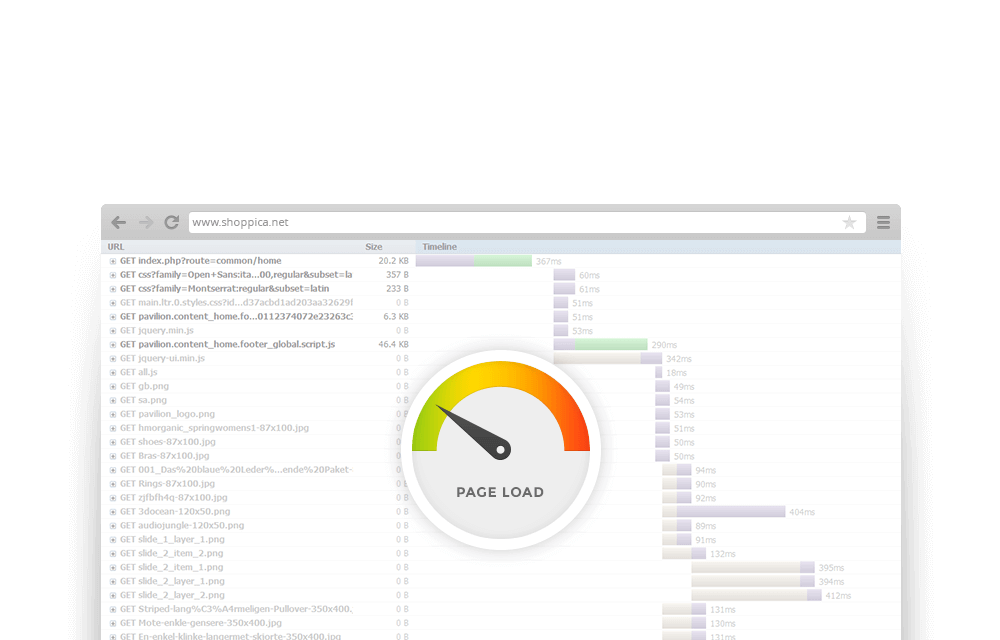Expand the GET jquery.min.js request row
Screen dimensions: 1000x640
tap(113, 331)
